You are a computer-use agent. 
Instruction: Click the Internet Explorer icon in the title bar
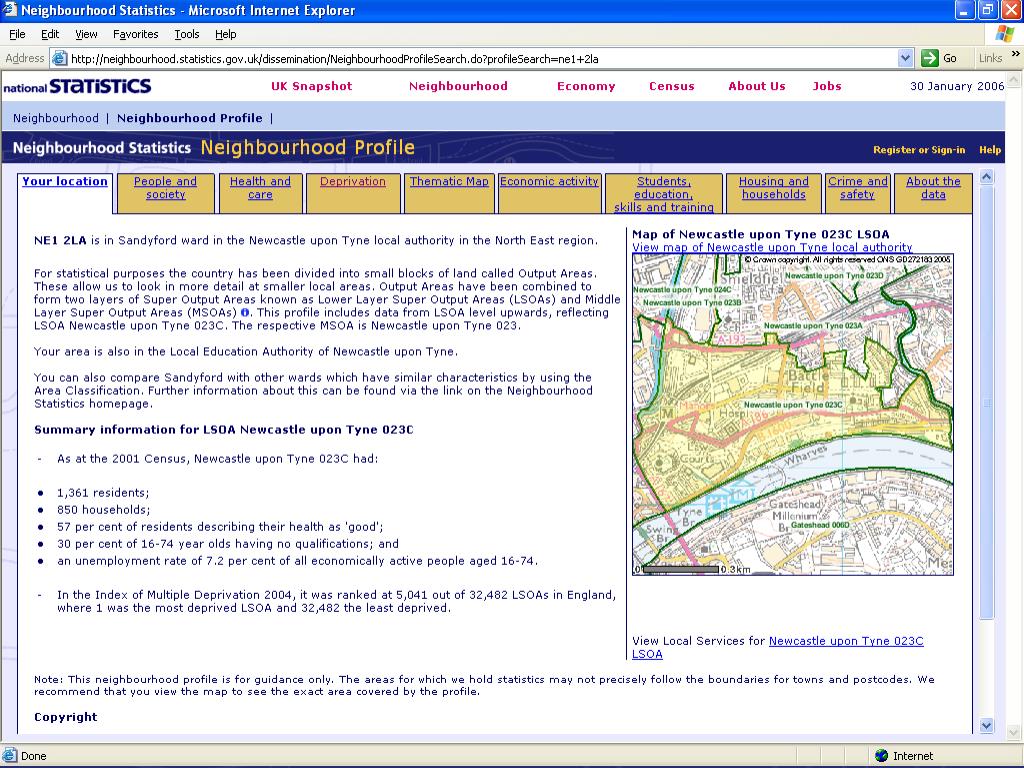tap(10, 10)
